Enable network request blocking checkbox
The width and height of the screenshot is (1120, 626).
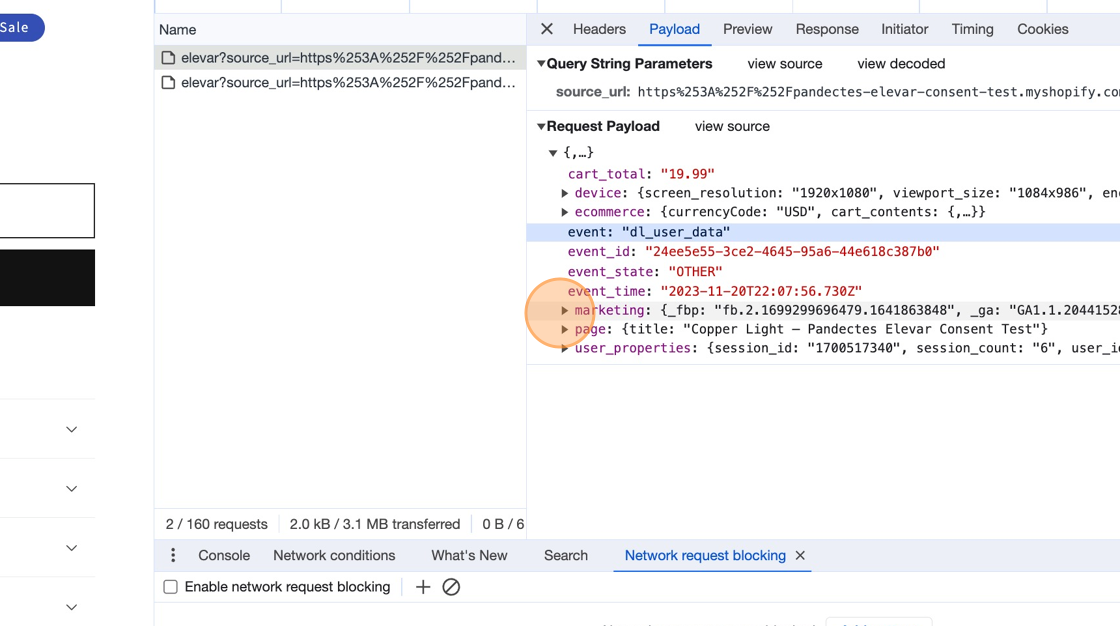[x=170, y=587]
